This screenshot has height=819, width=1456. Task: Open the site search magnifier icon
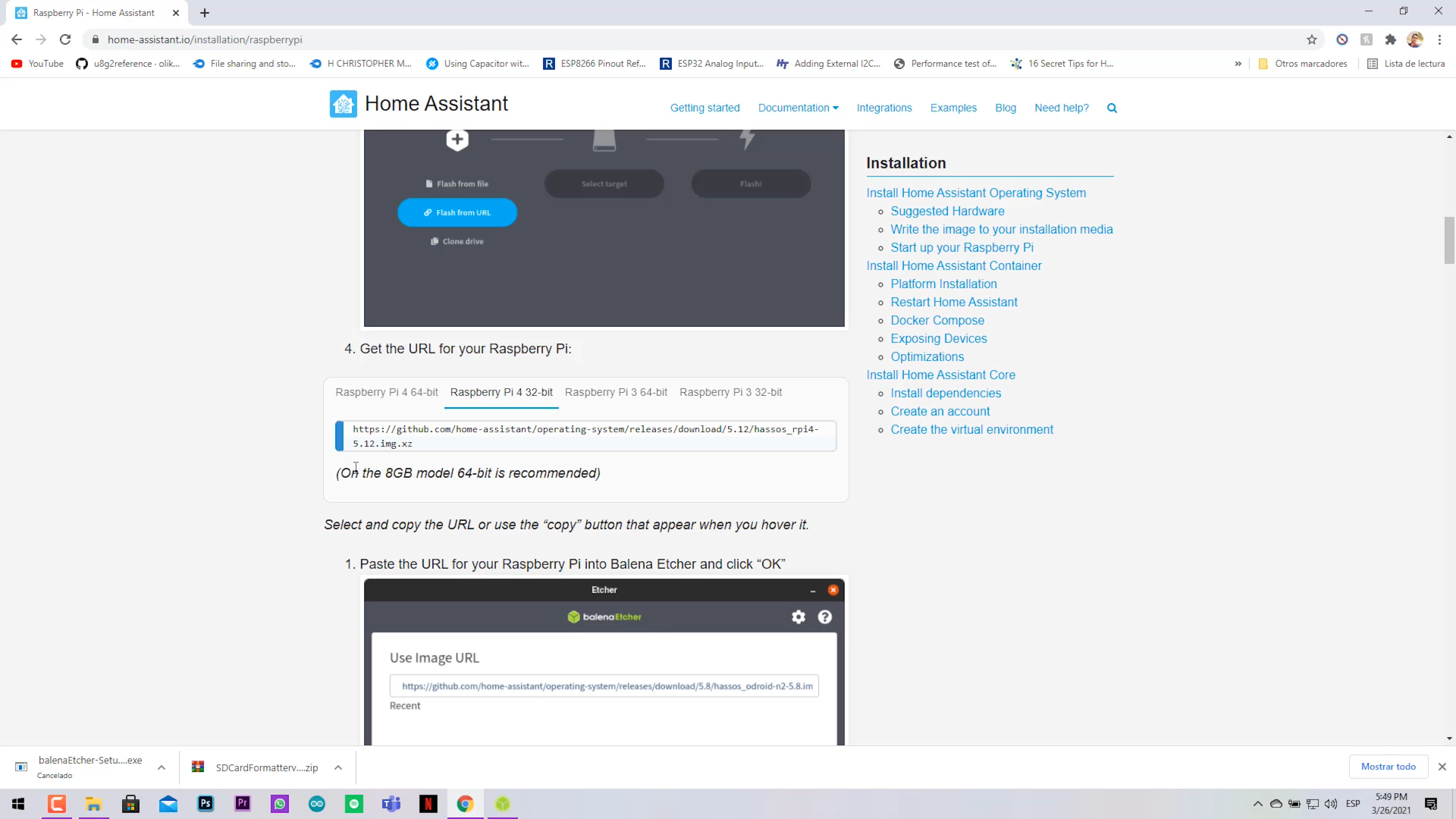1112,108
